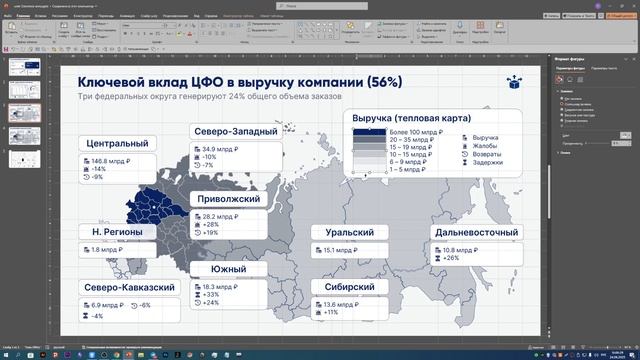Viewport: 640px width, 360px height.
Task: Switch to Text Options (Параметры текста) tab
Action: pyautogui.click(x=604, y=68)
